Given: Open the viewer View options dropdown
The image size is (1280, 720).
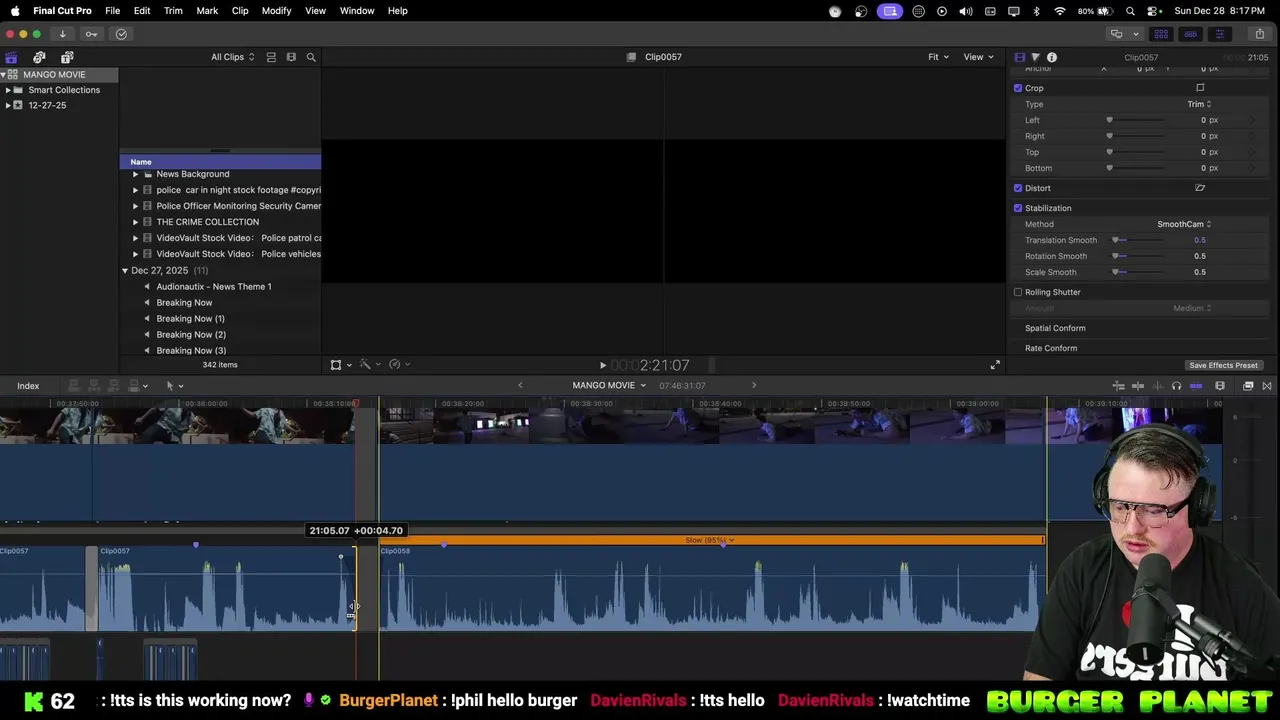Looking at the screenshot, I should coord(978,57).
